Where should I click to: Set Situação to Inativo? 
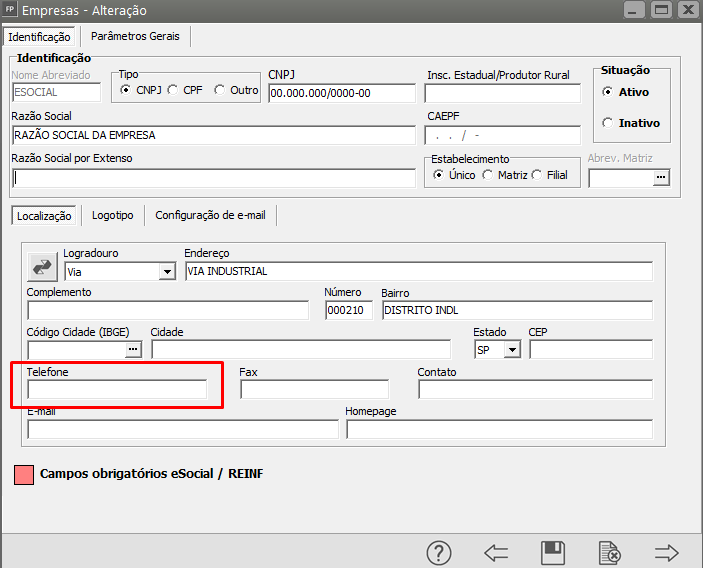(607, 123)
